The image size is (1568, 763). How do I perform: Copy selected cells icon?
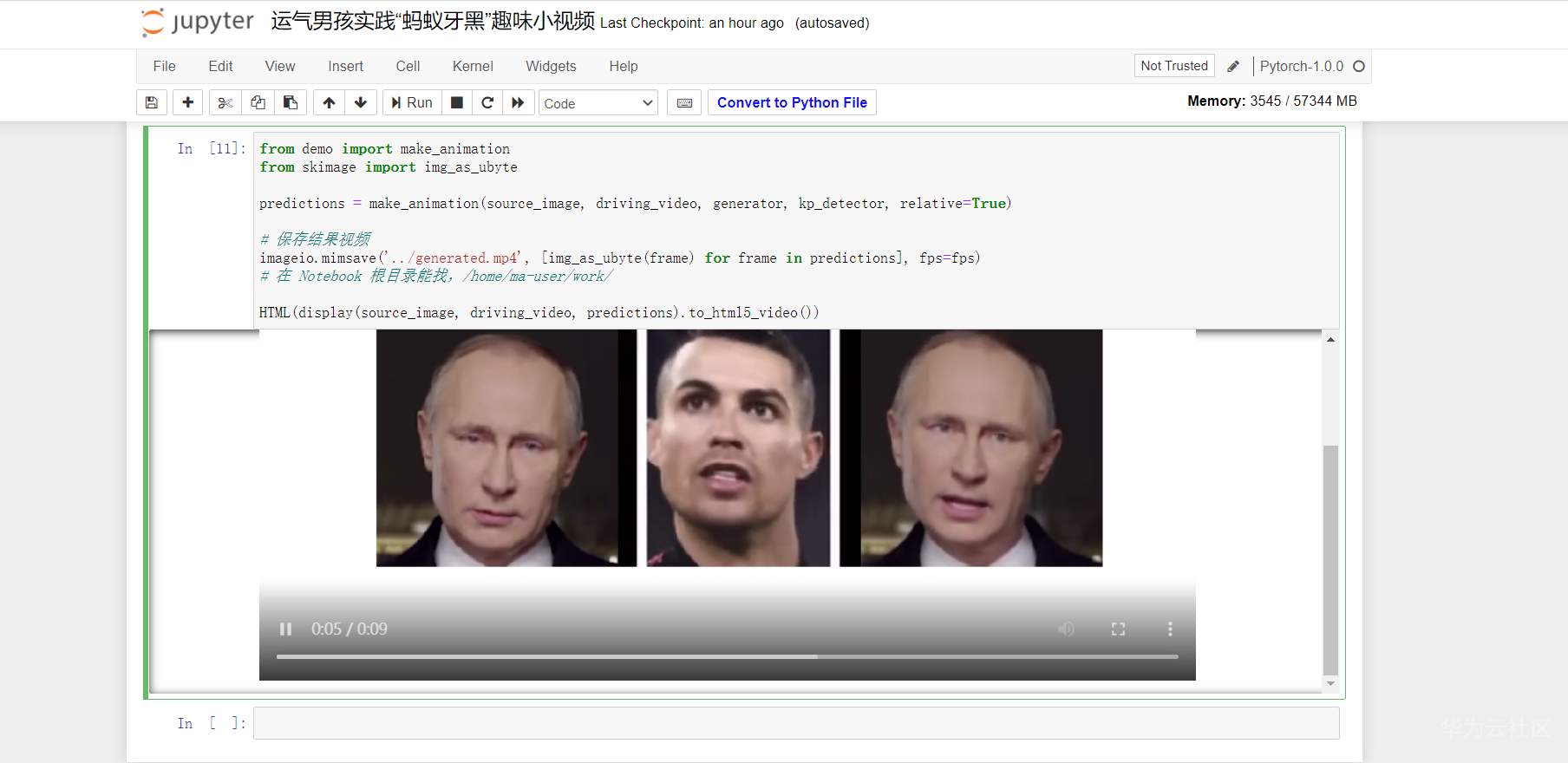pyautogui.click(x=258, y=102)
